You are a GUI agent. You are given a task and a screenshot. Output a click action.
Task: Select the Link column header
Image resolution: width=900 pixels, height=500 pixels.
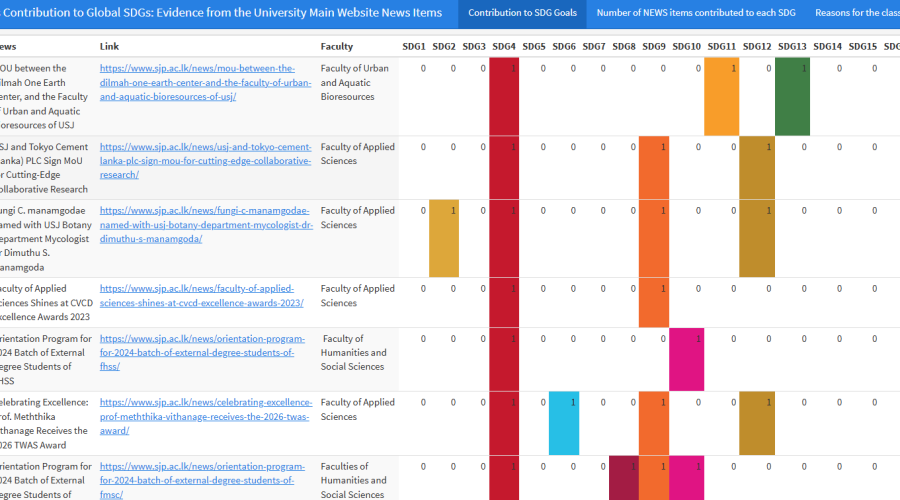point(110,47)
